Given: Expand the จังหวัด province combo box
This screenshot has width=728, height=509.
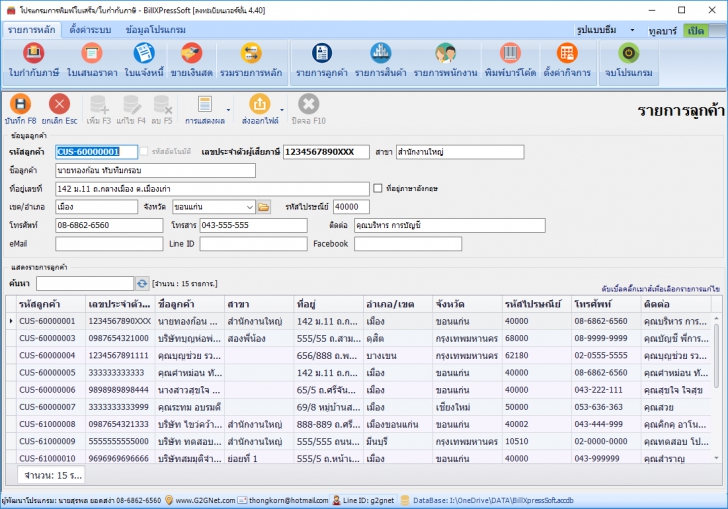Looking at the screenshot, I should 249,207.
